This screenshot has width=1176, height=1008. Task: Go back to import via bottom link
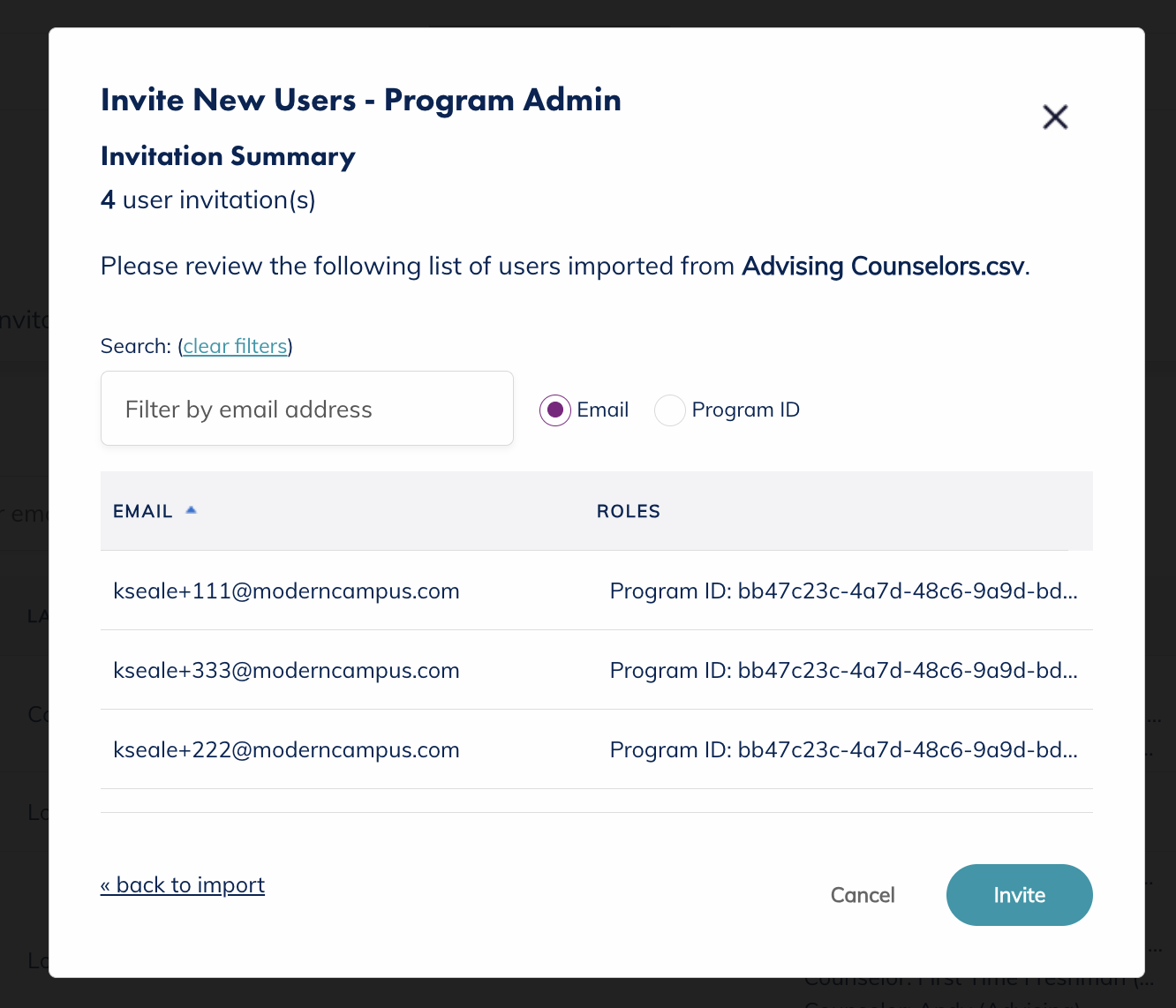(183, 884)
